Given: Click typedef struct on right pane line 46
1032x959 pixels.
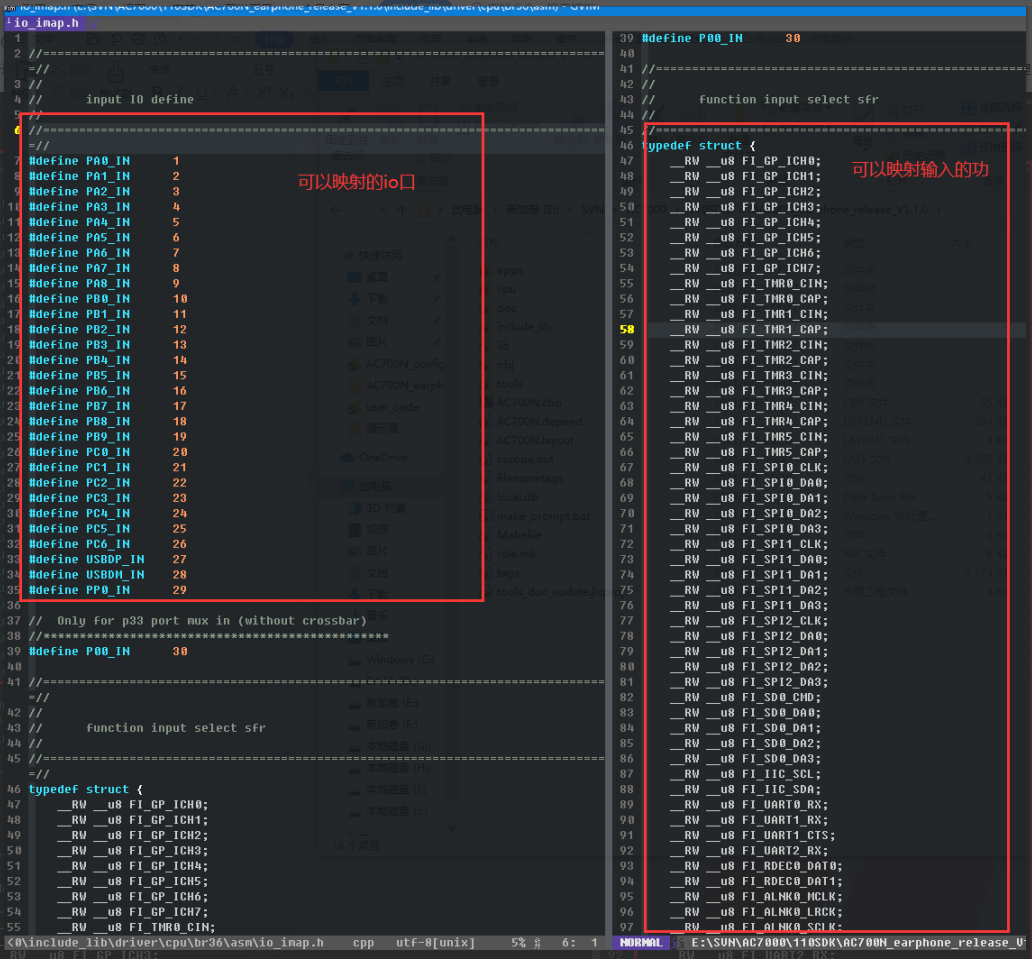Looking at the screenshot, I should point(692,145).
